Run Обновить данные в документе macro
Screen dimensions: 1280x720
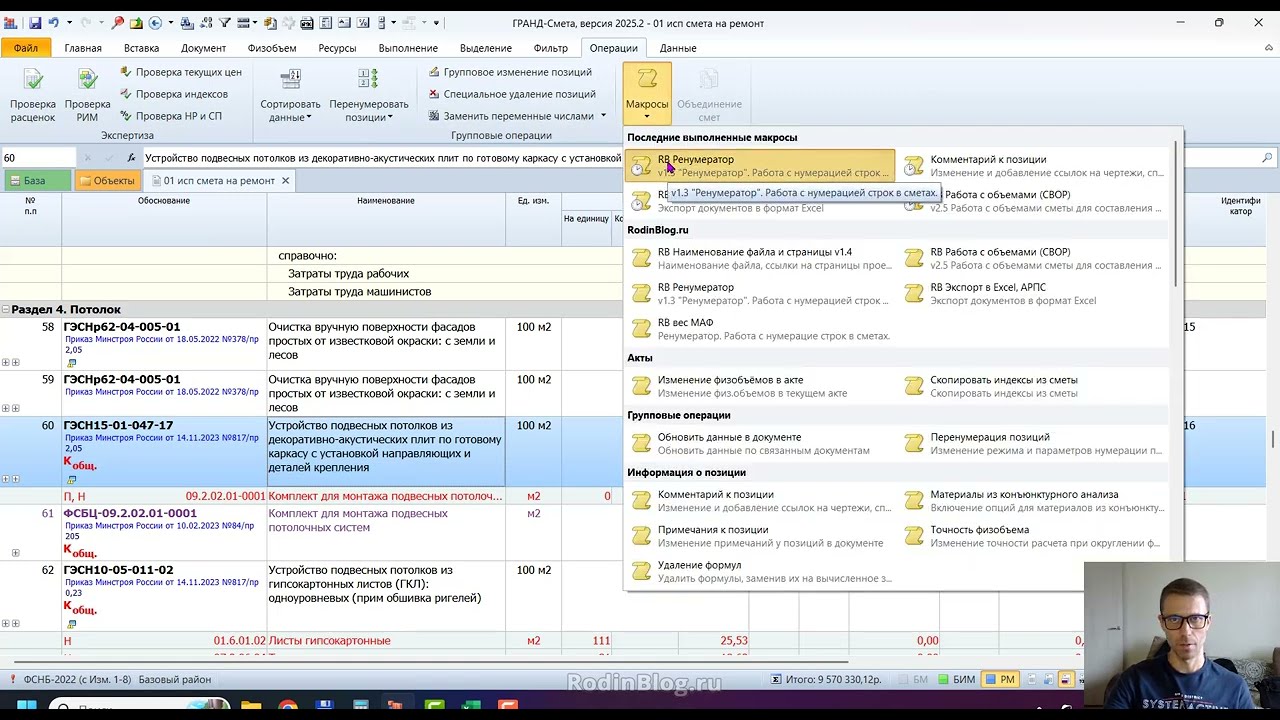[760, 444]
